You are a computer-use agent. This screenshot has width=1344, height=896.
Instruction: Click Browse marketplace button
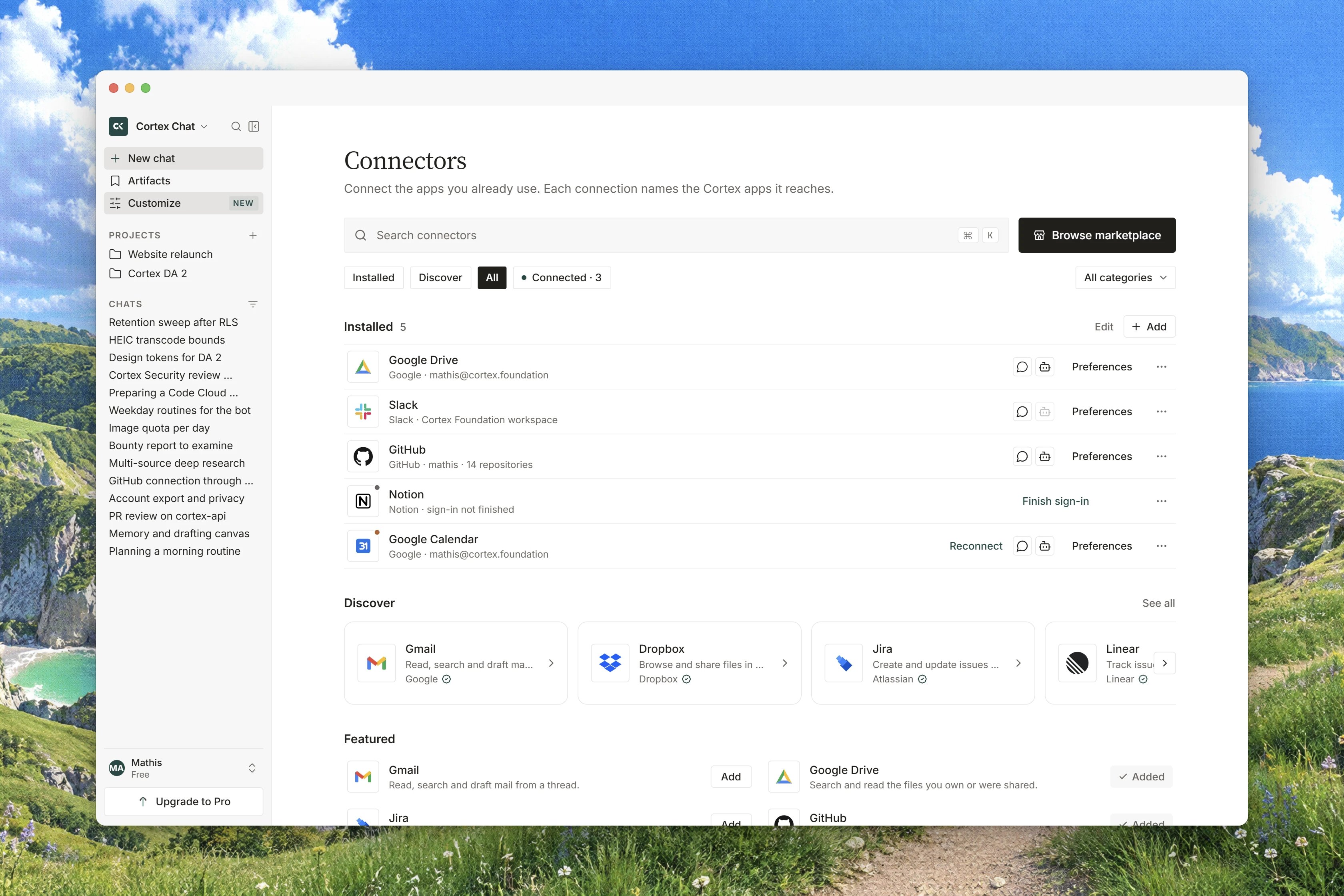(x=1096, y=236)
